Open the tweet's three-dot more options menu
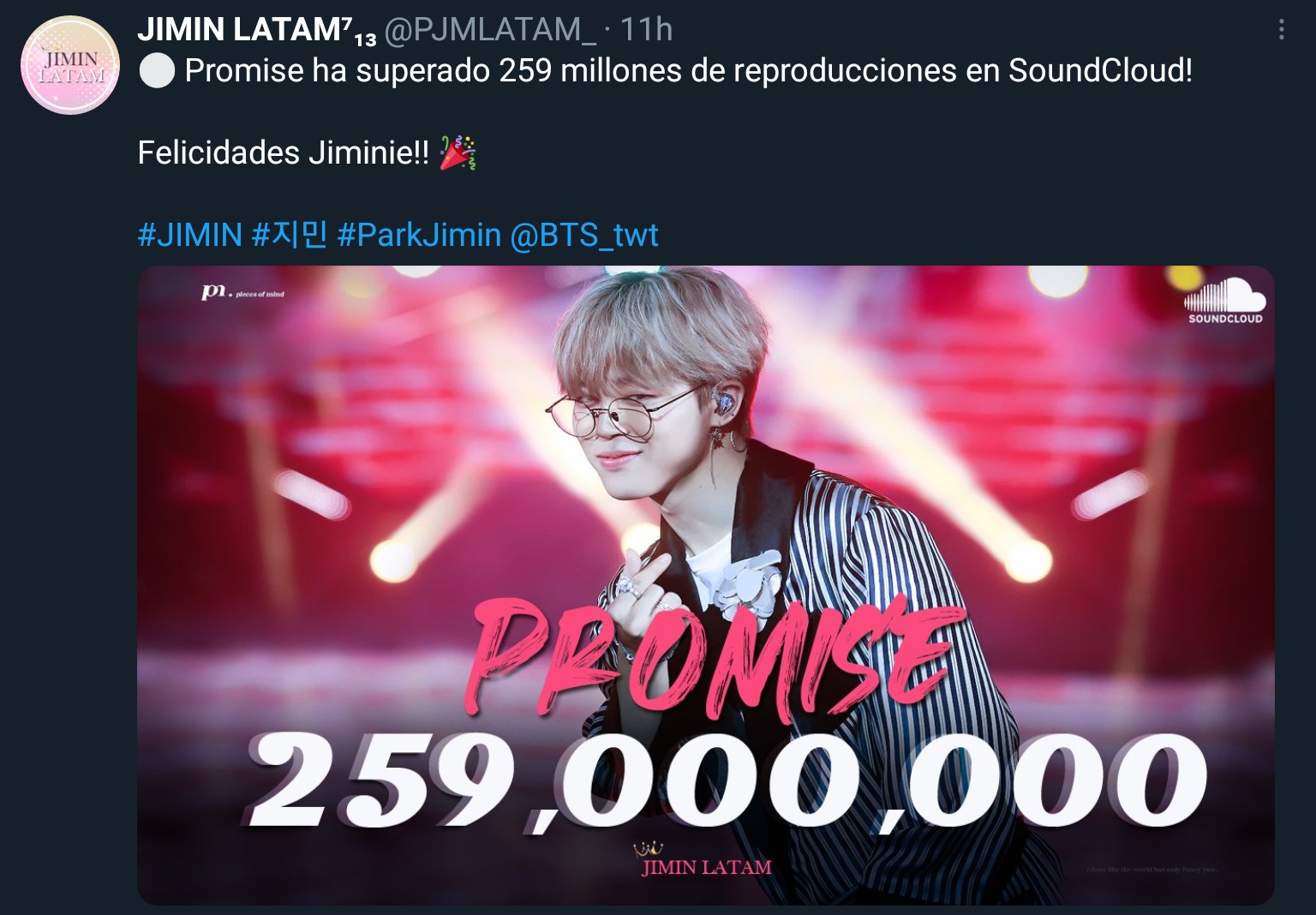This screenshot has height=915, width=1316. [1281, 30]
